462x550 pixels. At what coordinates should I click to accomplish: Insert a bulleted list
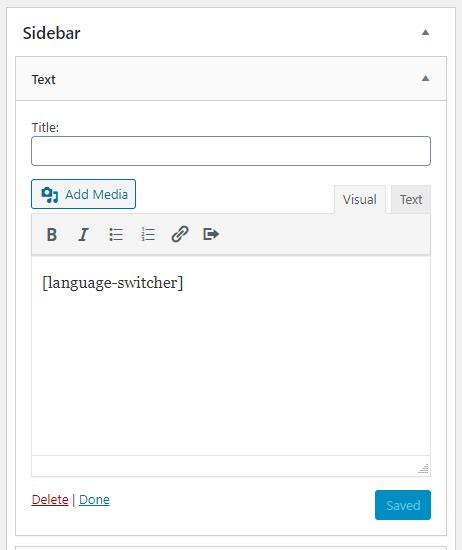(116, 234)
